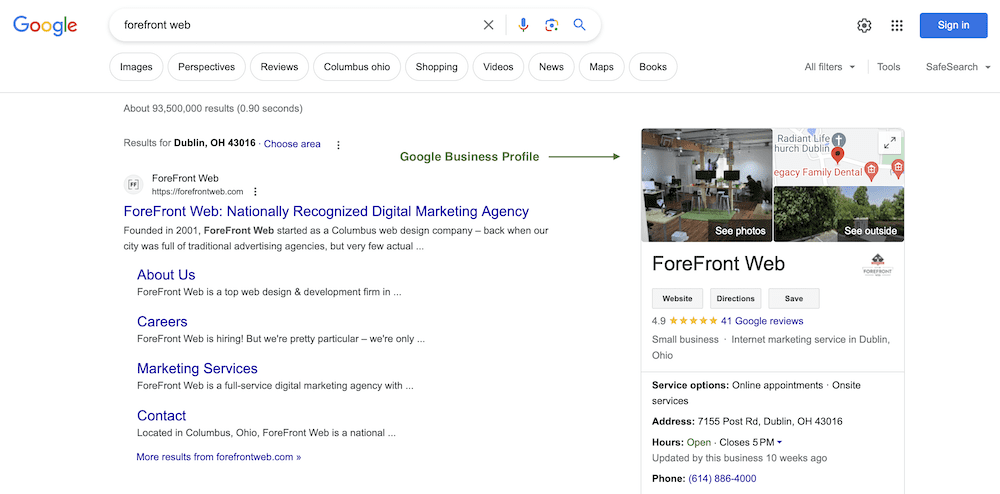
Task: Select the Perspectives filter tab
Action: pyautogui.click(x=207, y=67)
